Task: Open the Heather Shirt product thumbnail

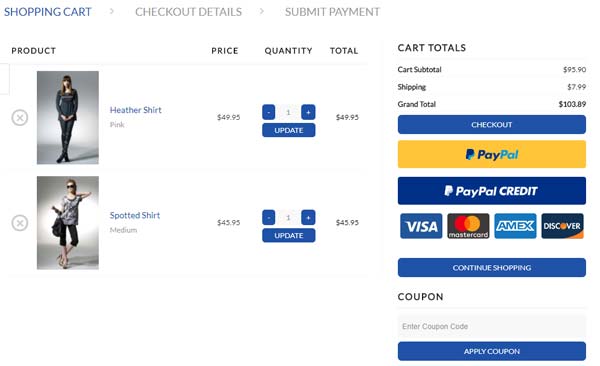Action: 68,118
